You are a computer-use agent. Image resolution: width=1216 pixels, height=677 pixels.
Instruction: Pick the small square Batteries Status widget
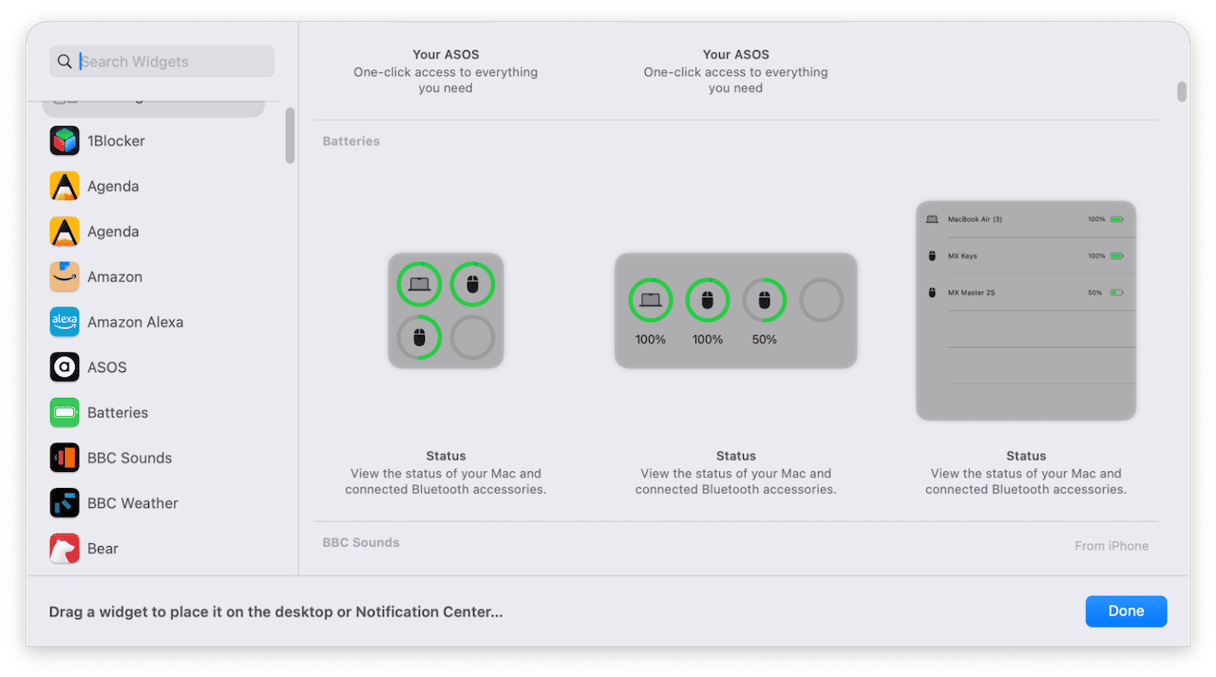pos(446,310)
